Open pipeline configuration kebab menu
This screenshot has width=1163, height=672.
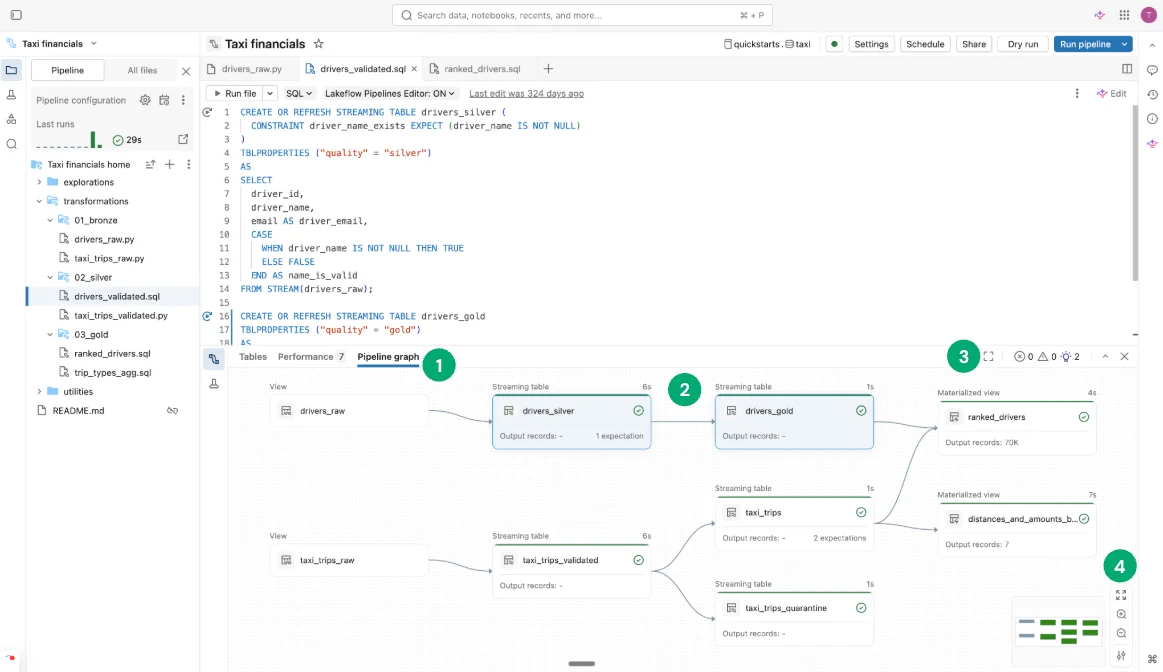point(183,100)
